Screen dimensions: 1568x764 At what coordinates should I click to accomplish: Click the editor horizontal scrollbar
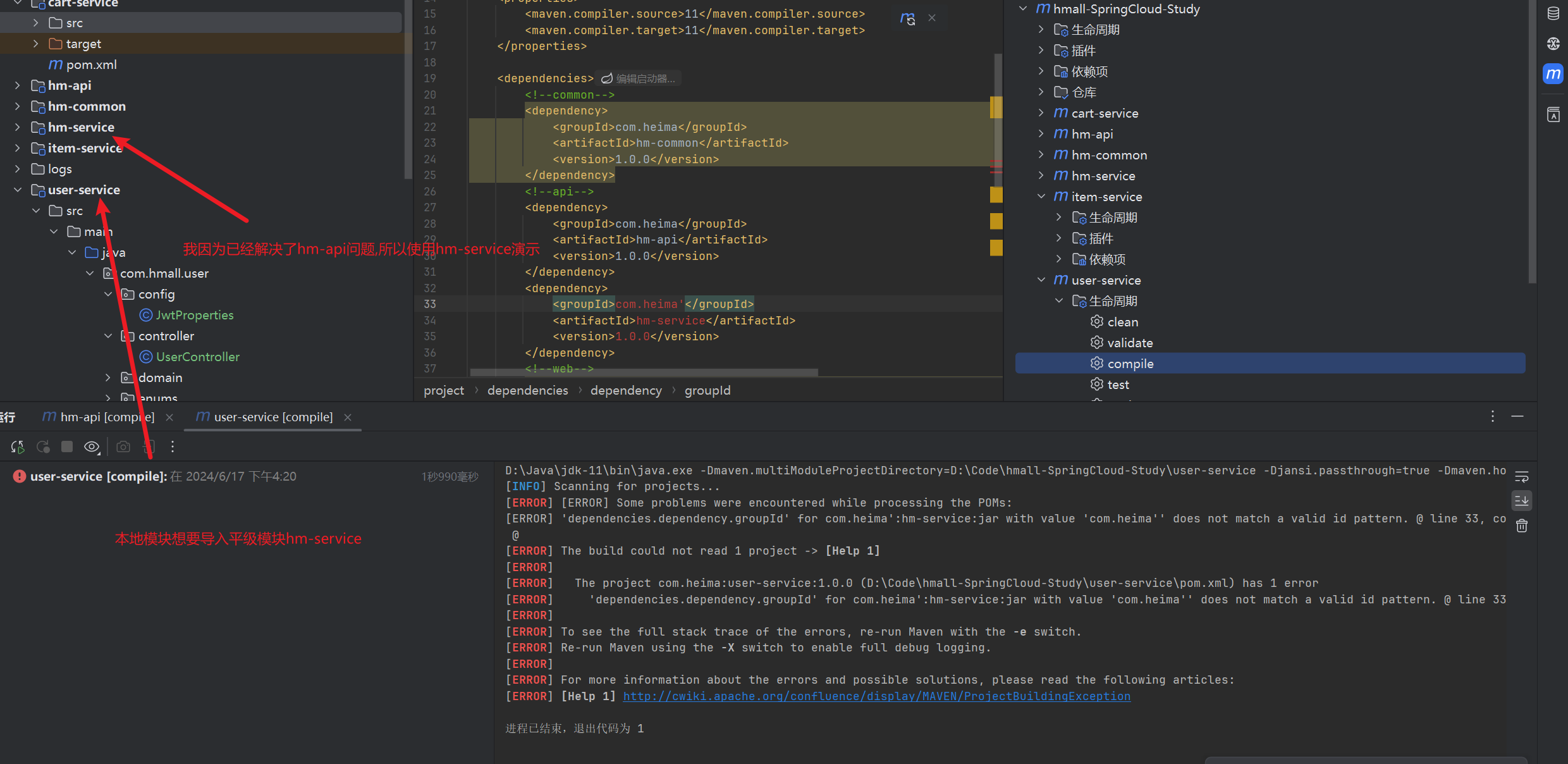click(x=644, y=373)
